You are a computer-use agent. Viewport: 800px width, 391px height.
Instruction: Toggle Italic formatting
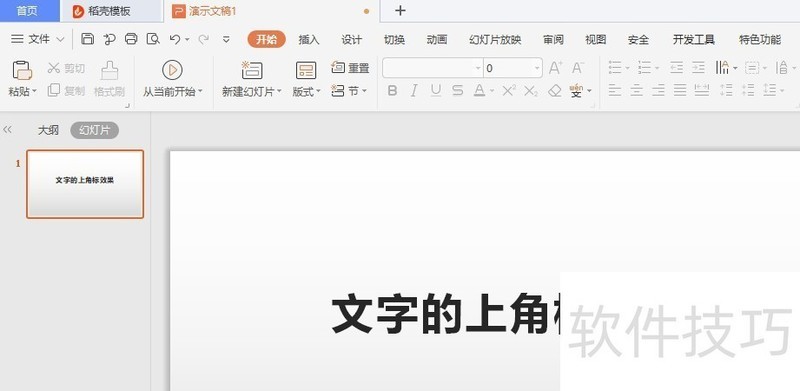tap(414, 91)
